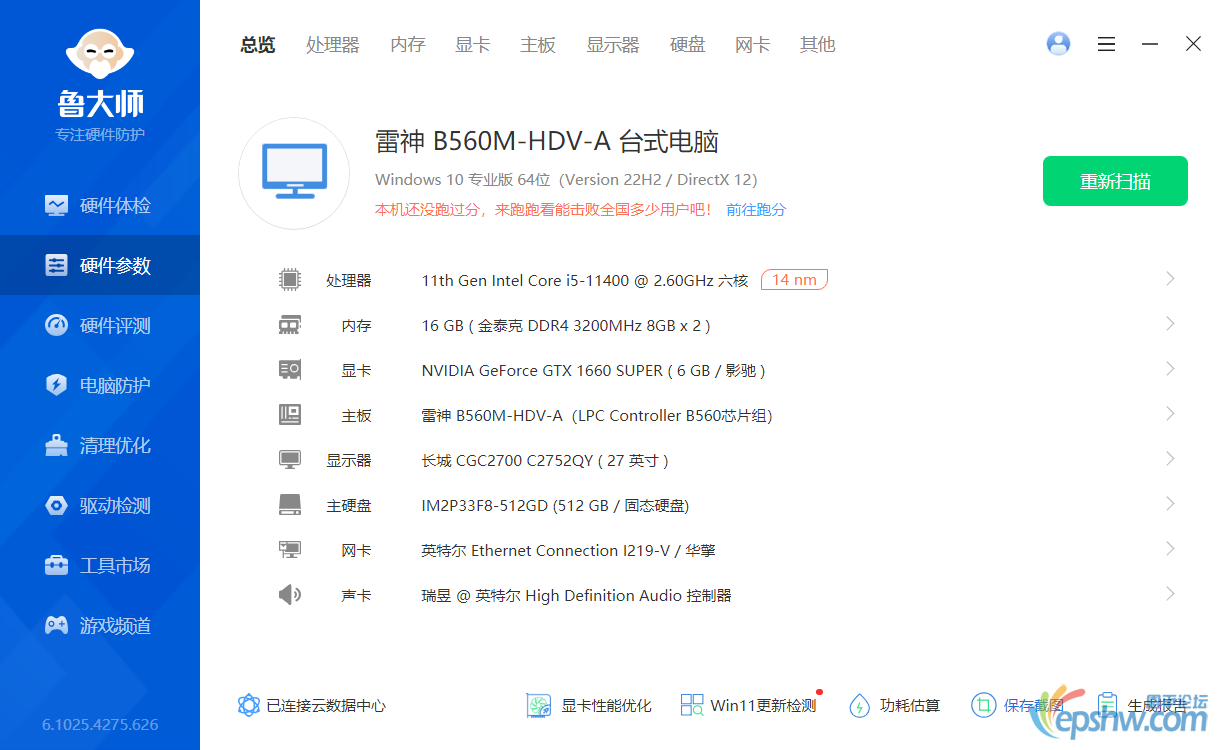The height and width of the screenshot is (750, 1225).
Task: Expand the 主硬盘 row chevron
Action: tap(1170, 504)
